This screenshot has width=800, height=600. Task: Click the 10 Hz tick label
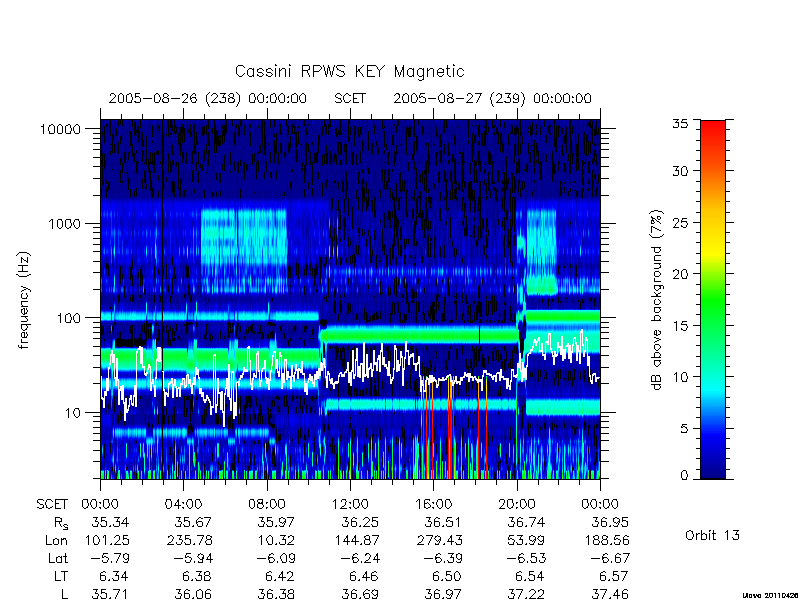73,412
